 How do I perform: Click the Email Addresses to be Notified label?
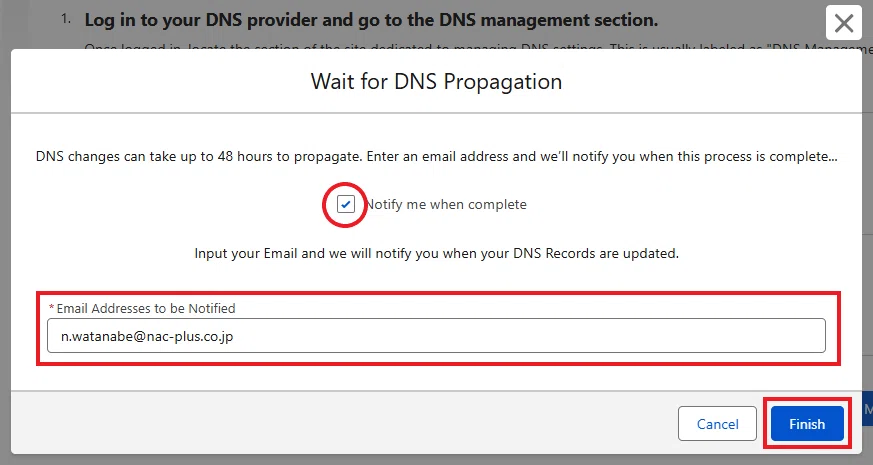click(x=146, y=308)
